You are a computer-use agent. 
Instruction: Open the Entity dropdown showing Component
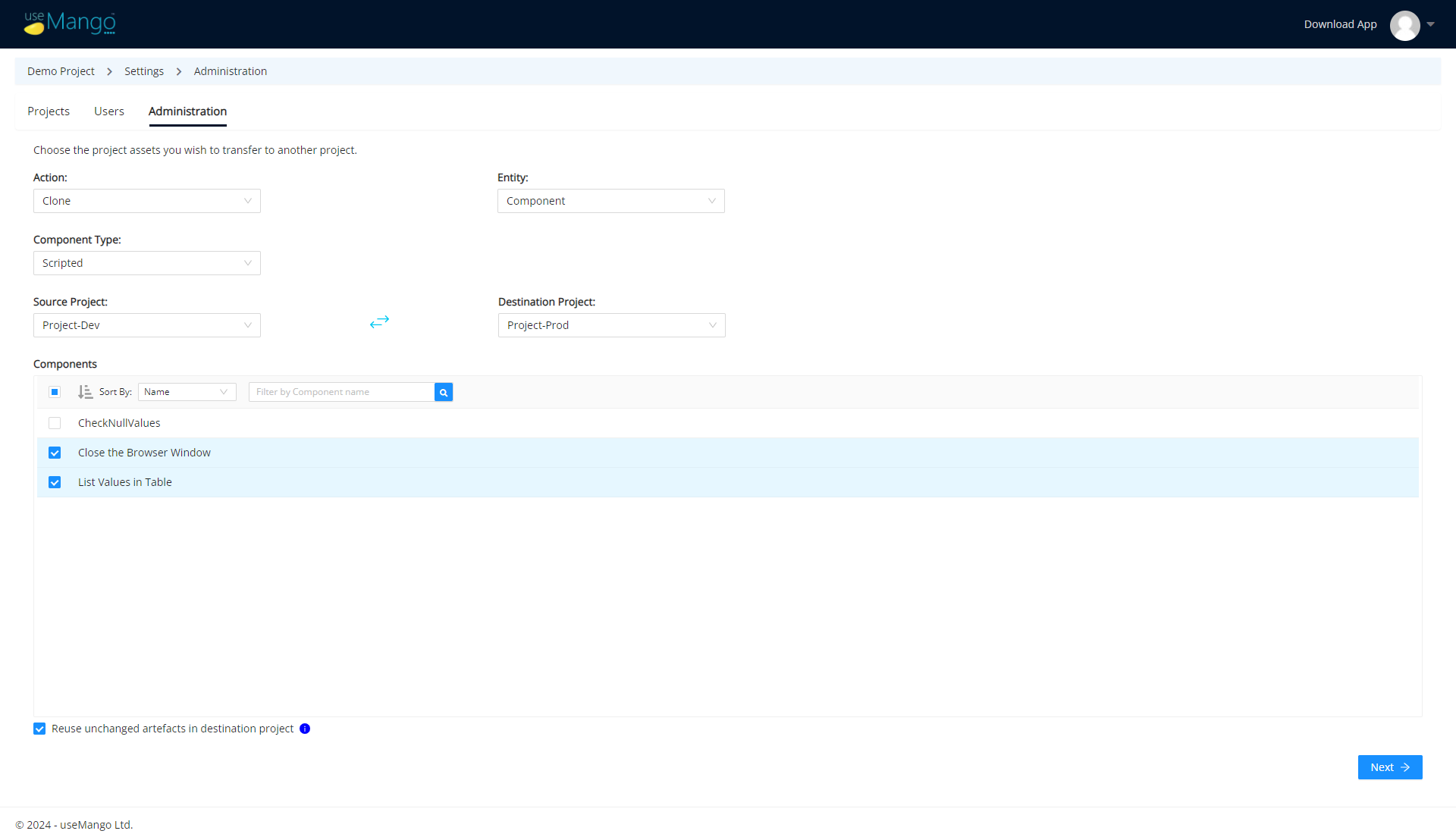[x=611, y=201]
